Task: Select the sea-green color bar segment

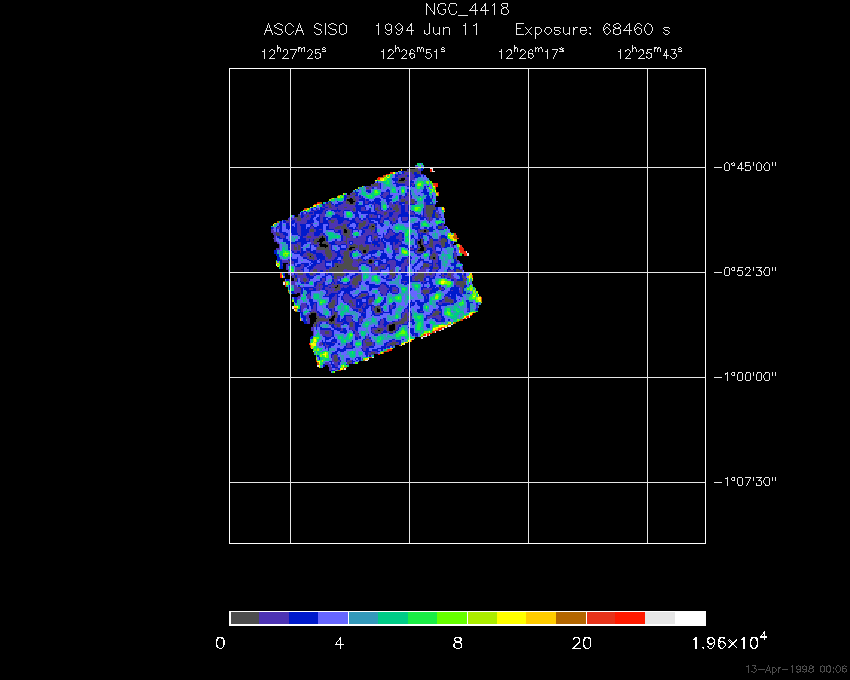Action: tap(393, 618)
